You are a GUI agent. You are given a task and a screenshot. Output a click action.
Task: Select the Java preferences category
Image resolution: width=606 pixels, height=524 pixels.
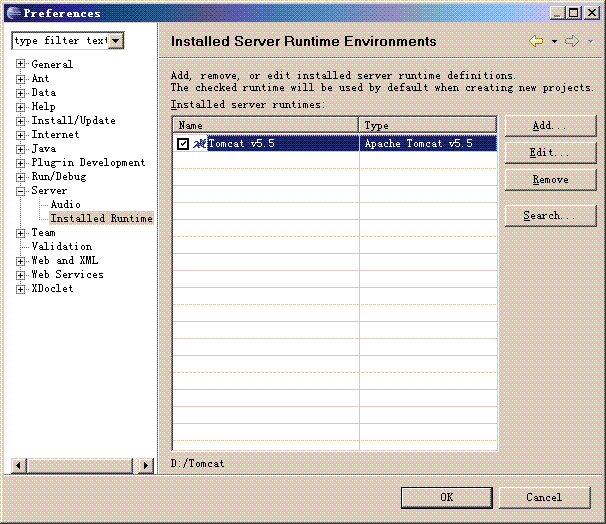pyautogui.click(x=44, y=149)
